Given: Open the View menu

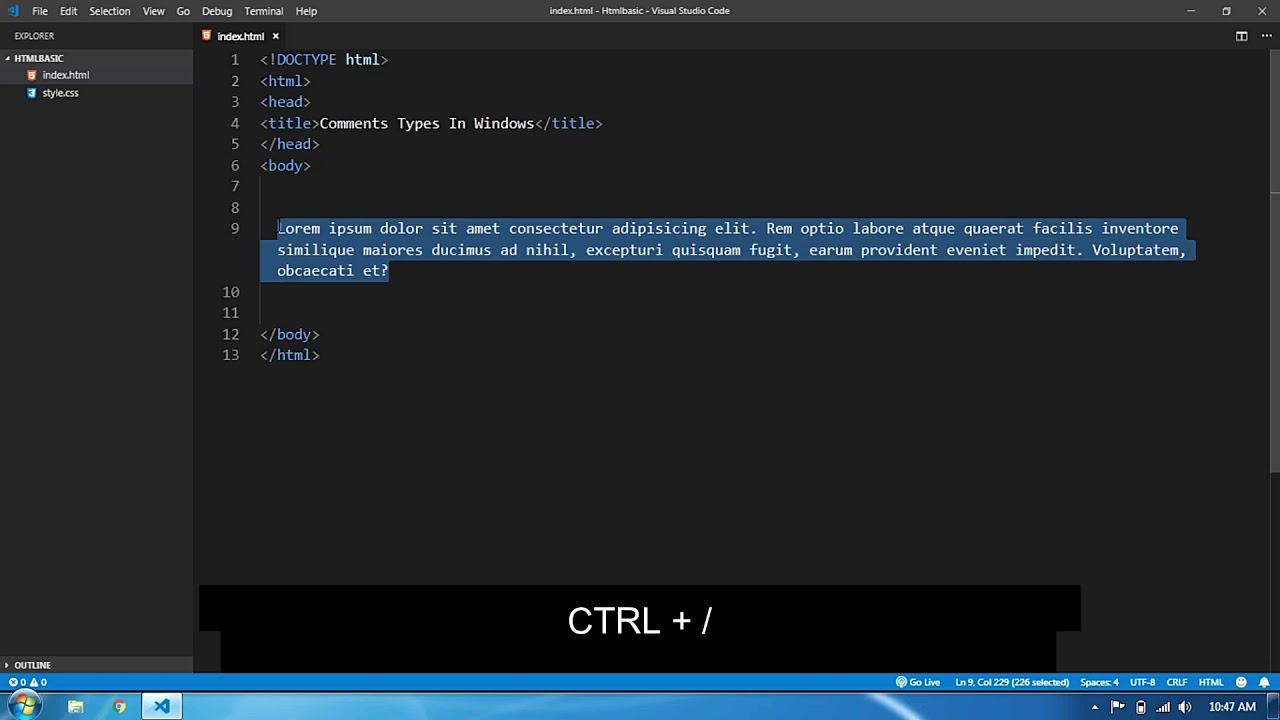Looking at the screenshot, I should coord(153,11).
